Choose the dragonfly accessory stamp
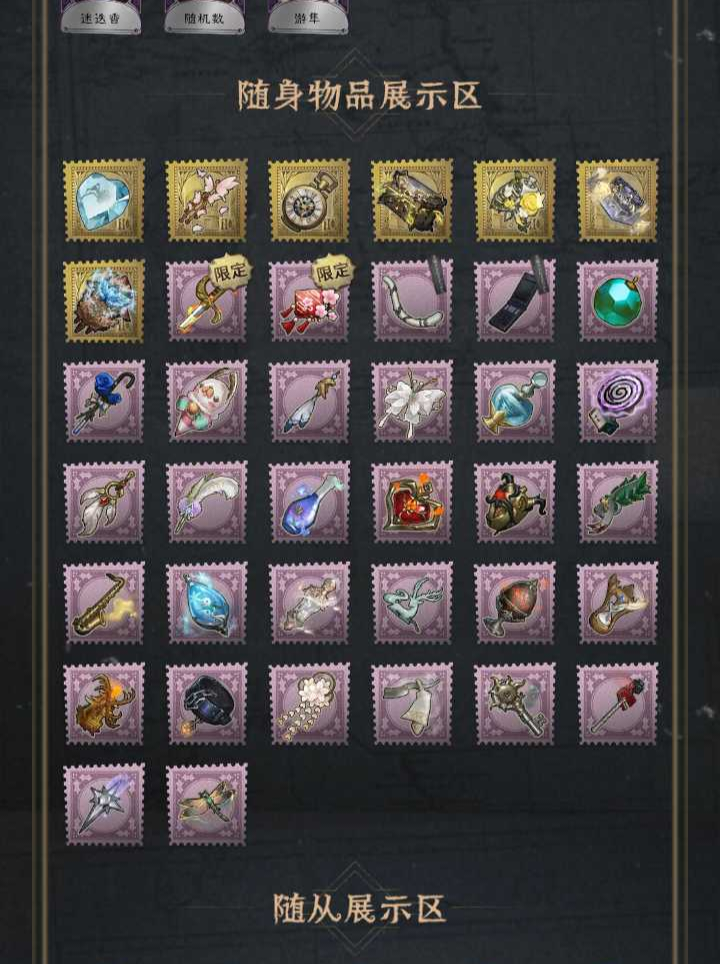Viewport: 720px width, 964px height. click(207, 805)
